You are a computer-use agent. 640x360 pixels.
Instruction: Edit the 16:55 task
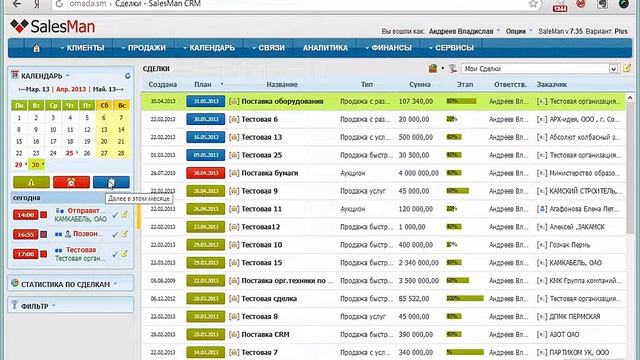[124, 234]
